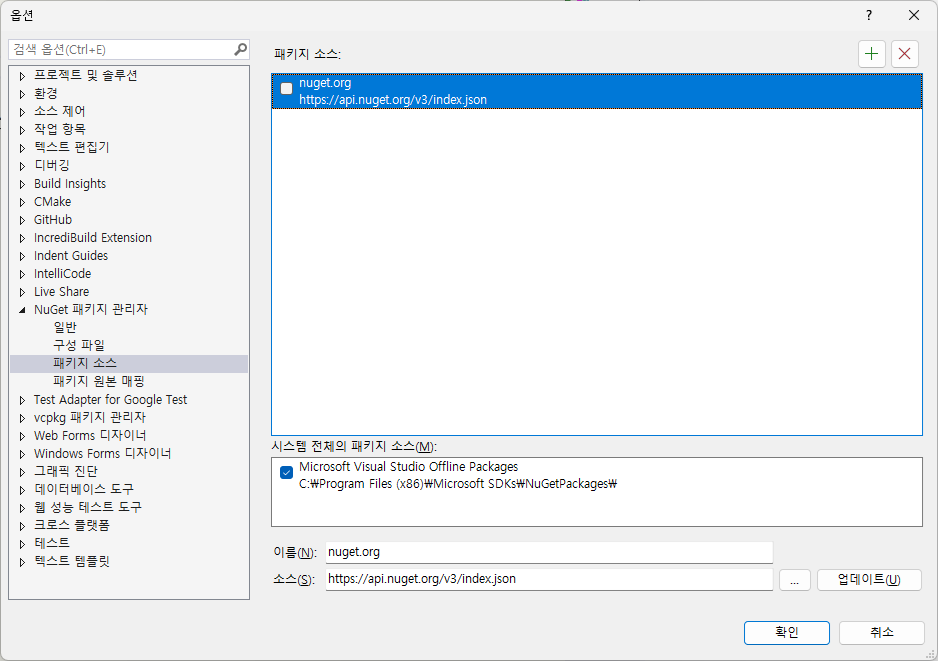Click the 소스(S) URL input field
This screenshot has height=661, width=938.
coord(549,579)
